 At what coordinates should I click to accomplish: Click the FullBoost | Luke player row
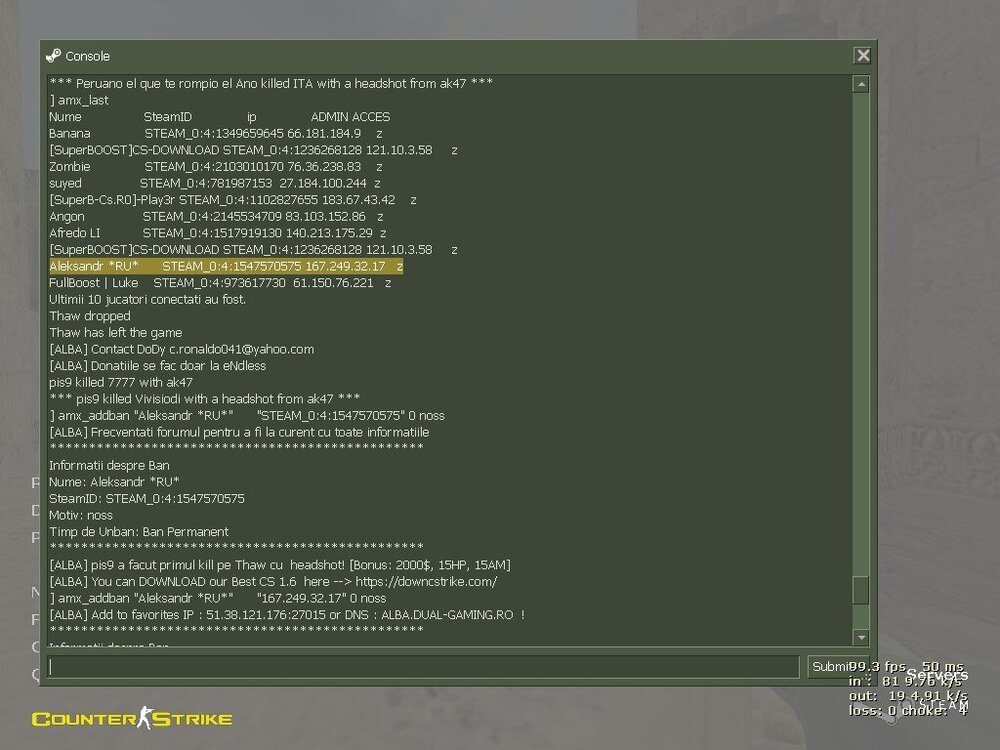pyautogui.click(x=220, y=283)
